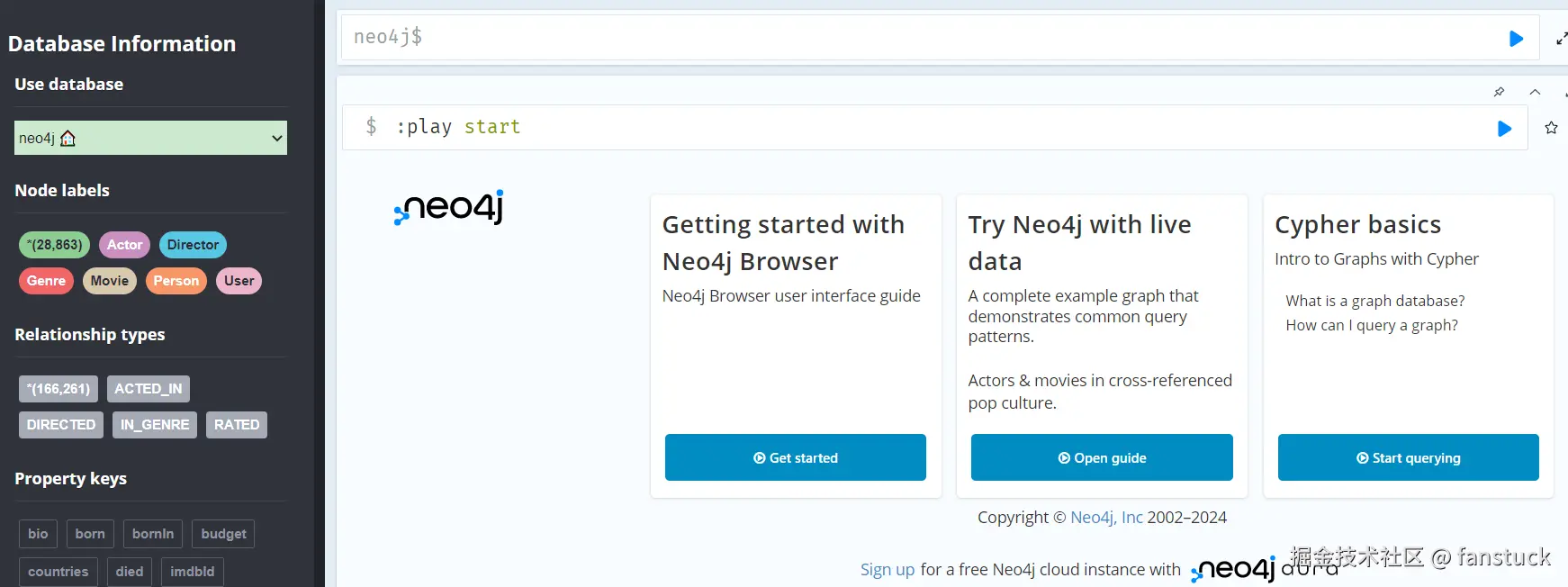Image resolution: width=1568 pixels, height=587 pixels.
Task: Select the ACTED_IN relationship type
Action: coord(148,389)
